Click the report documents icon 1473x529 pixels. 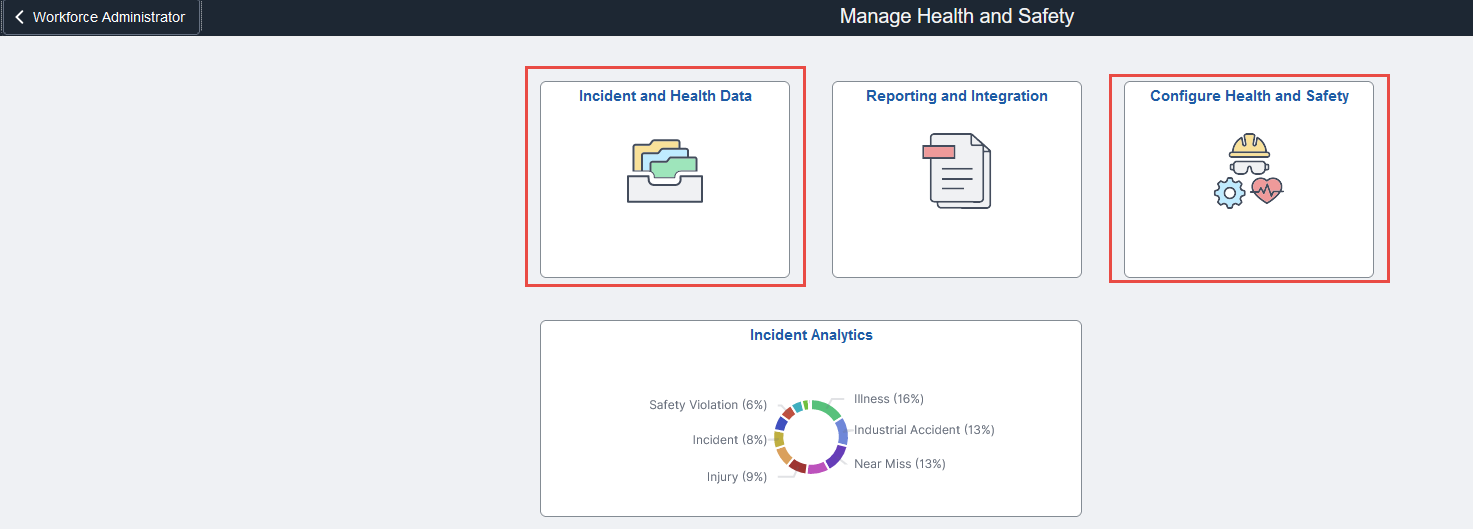tap(956, 171)
